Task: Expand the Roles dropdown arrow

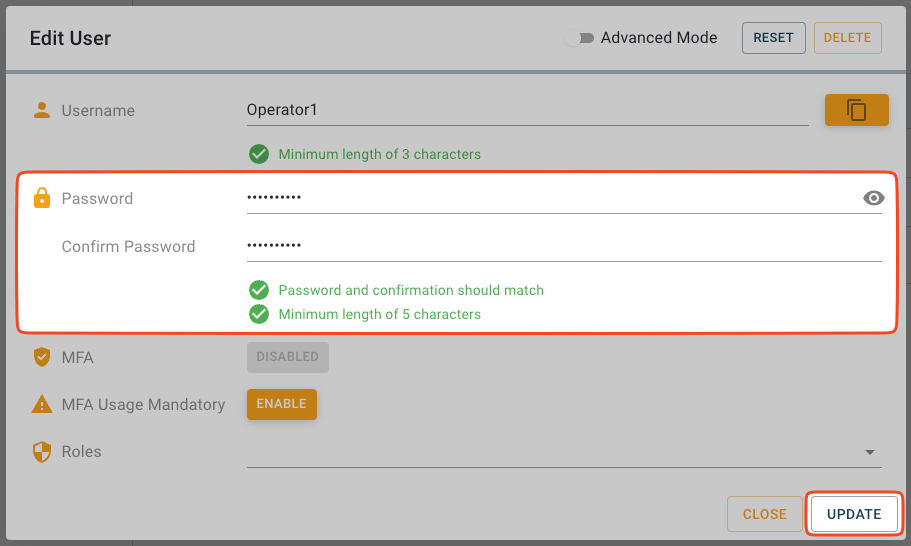Action: point(868,453)
